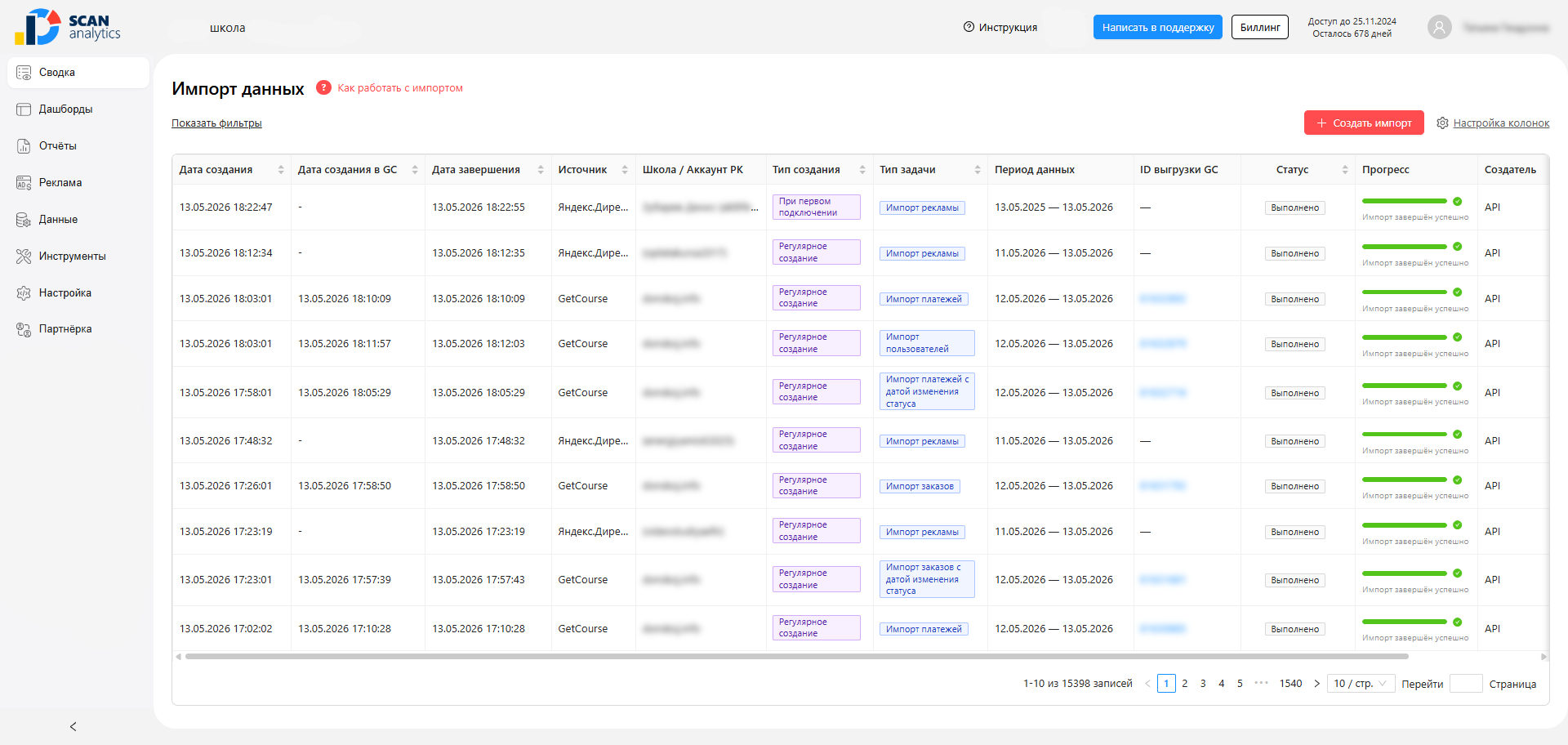Click the red question mark help icon
This screenshot has height=745, width=1568.
323,87
